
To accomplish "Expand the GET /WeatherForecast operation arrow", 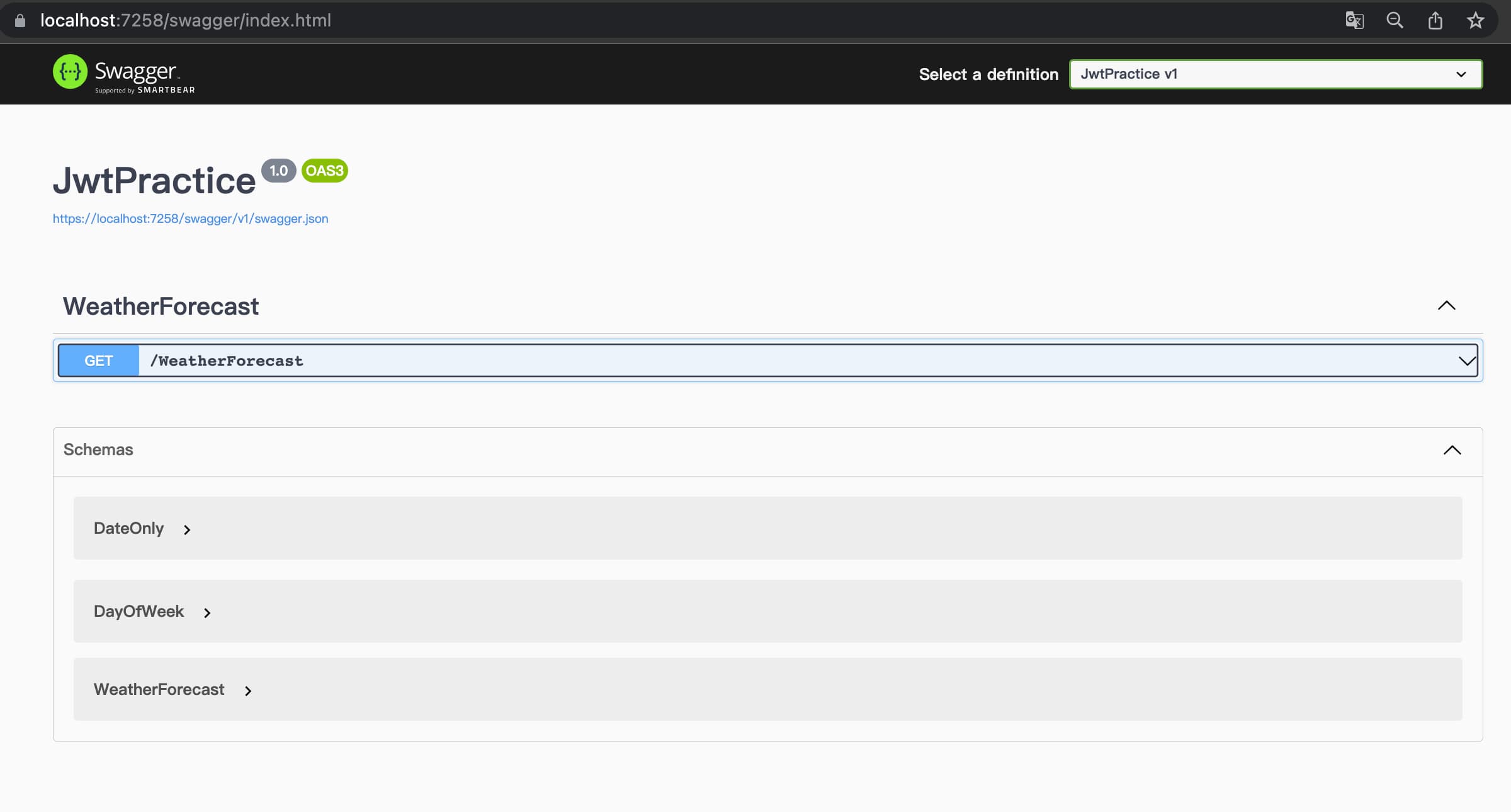I will click(1466, 361).
